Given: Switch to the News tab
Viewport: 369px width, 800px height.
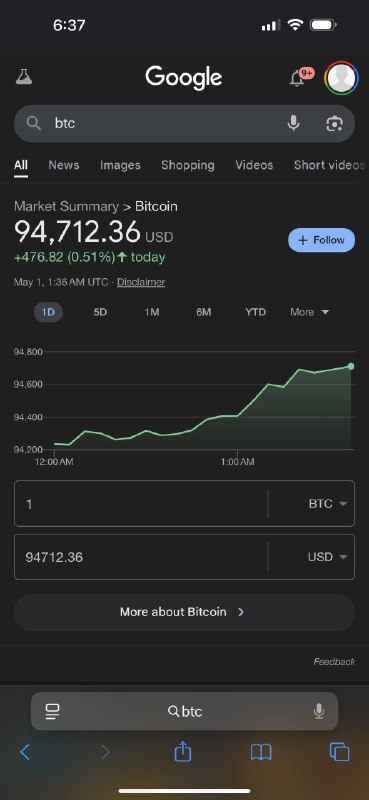Looking at the screenshot, I should [x=64, y=165].
